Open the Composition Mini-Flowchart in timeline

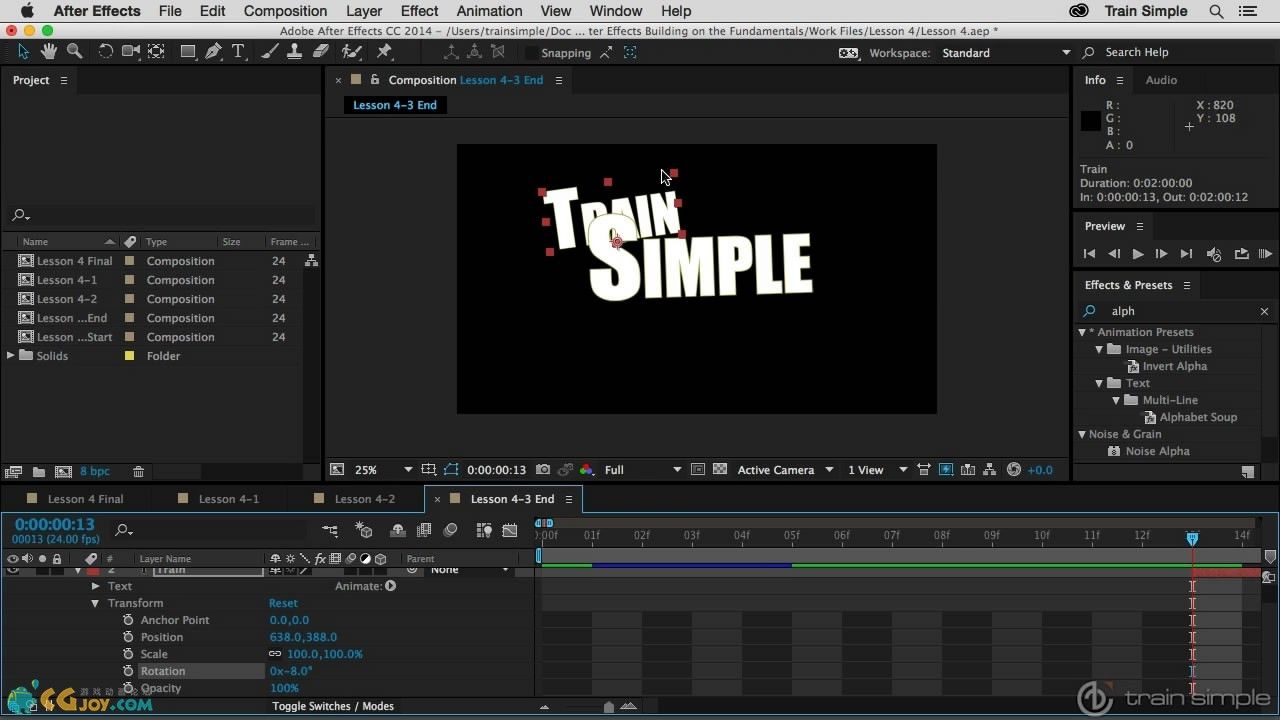330,530
